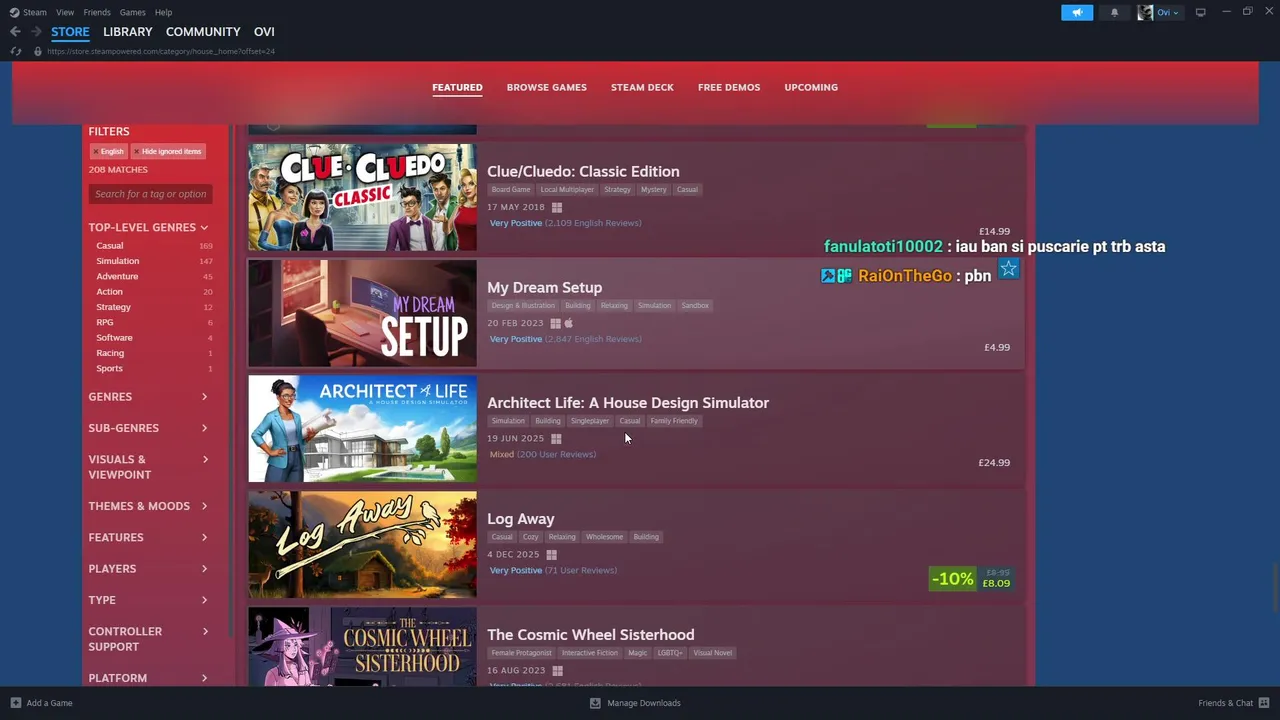
Task: Select the Upcoming tab
Action: (811, 87)
